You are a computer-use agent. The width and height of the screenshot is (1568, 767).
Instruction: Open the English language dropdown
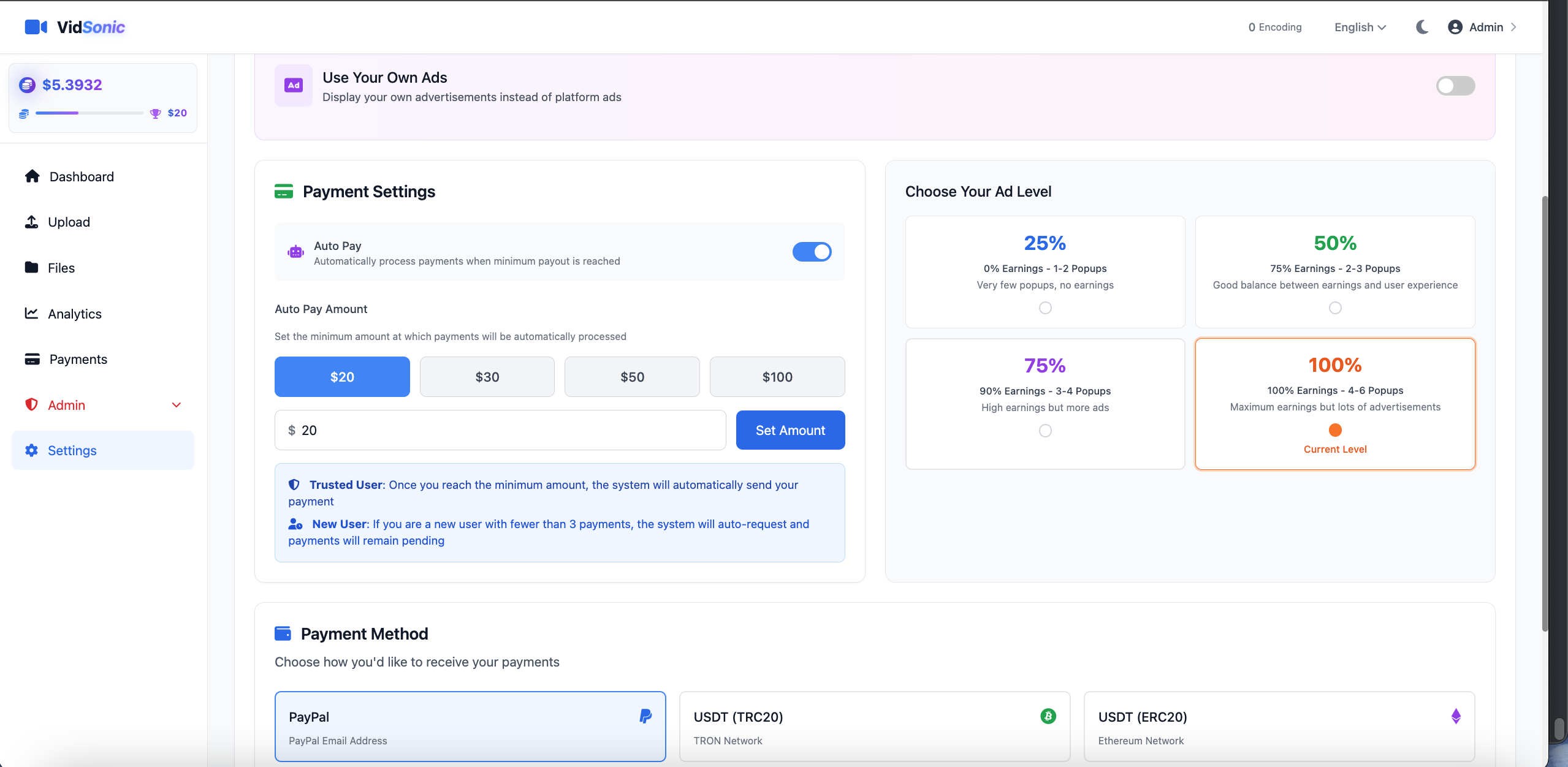[x=1360, y=27]
